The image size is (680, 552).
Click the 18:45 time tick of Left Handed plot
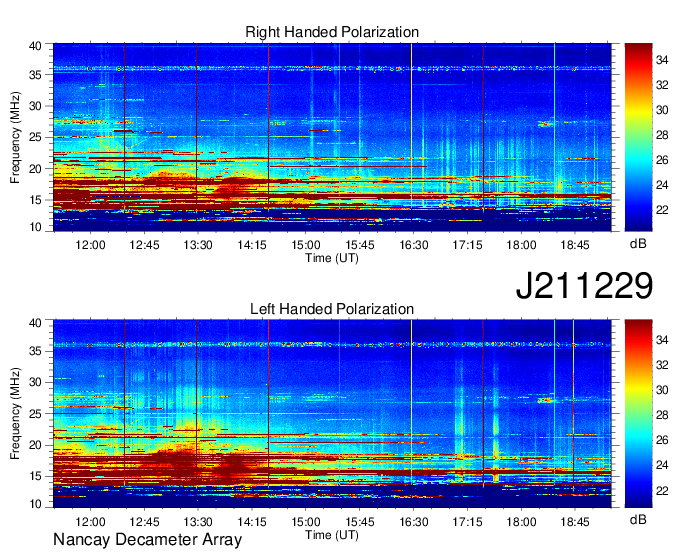tap(575, 522)
